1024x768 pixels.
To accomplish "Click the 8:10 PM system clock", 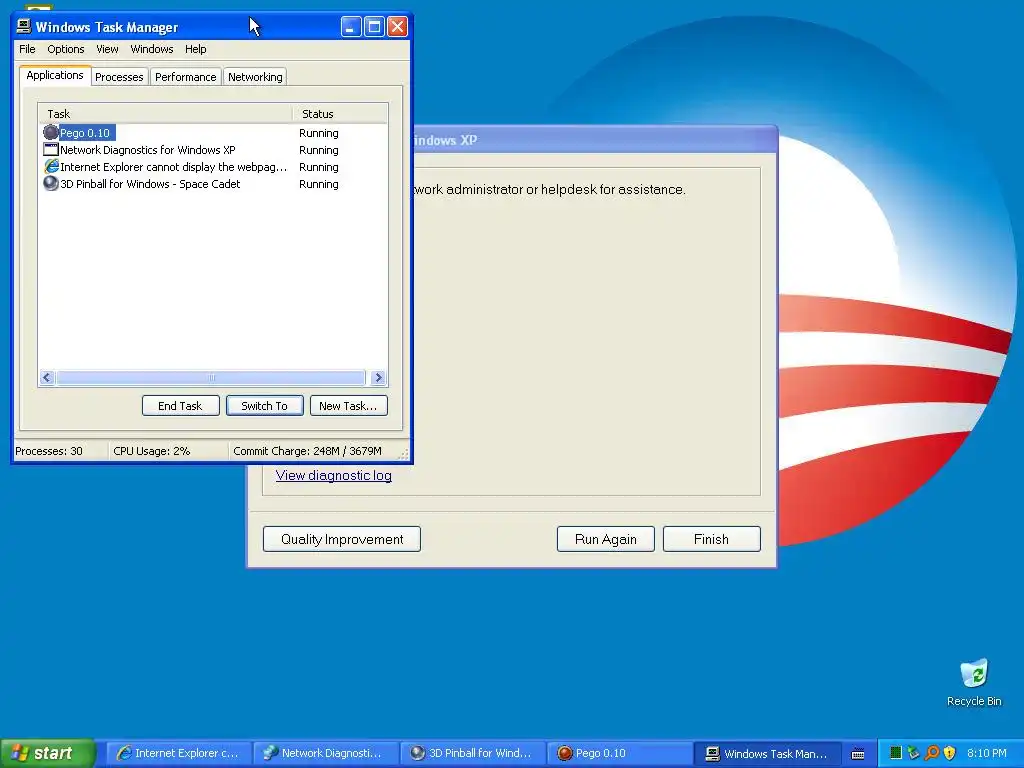I will (987, 753).
